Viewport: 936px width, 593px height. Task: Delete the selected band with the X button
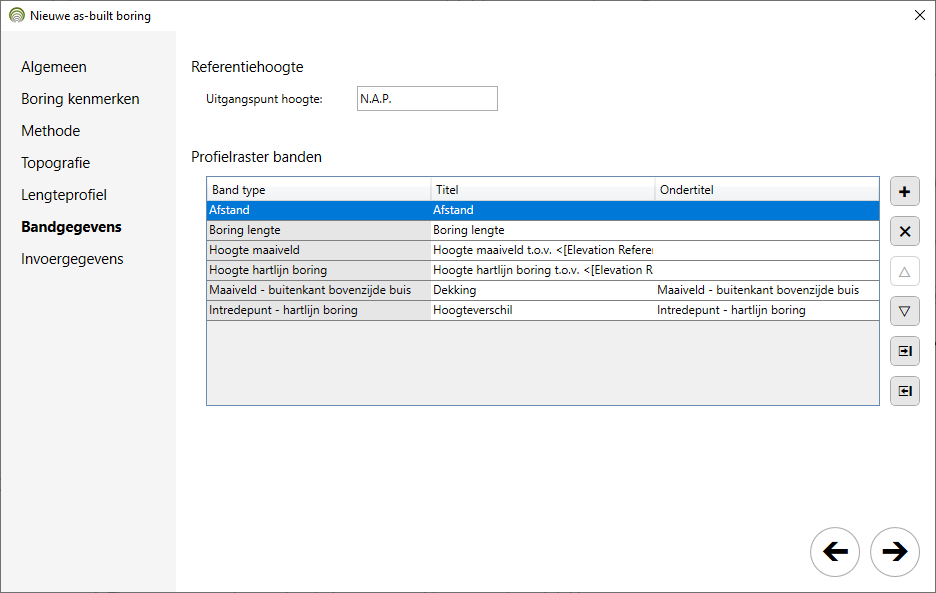point(904,232)
